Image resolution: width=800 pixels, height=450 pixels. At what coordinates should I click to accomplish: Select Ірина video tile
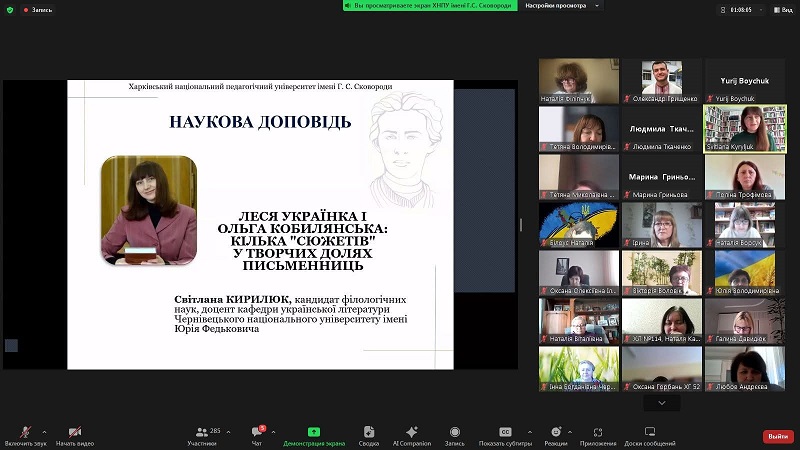662,224
